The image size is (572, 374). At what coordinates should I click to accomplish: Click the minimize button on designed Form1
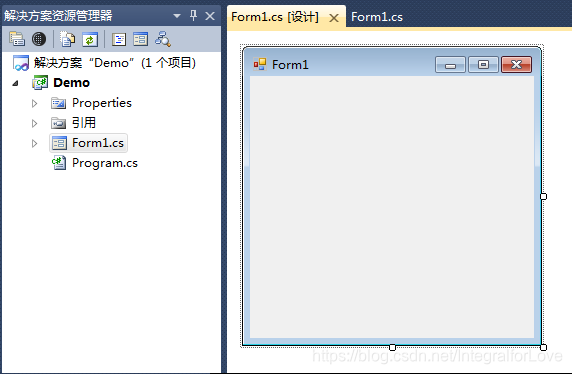pyautogui.click(x=451, y=65)
